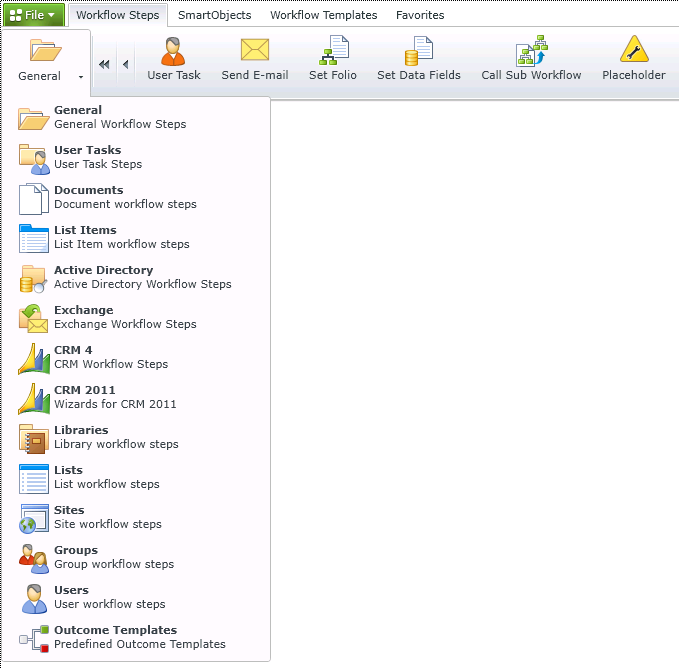Go to previous steps with single-left arrow
The width and height of the screenshot is (679, 668).
(126, 65)
